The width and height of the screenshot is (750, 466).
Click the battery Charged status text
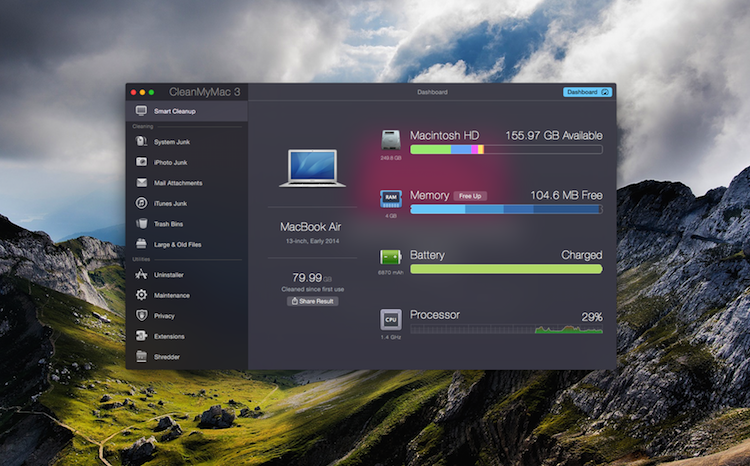(x=582, y=255)
